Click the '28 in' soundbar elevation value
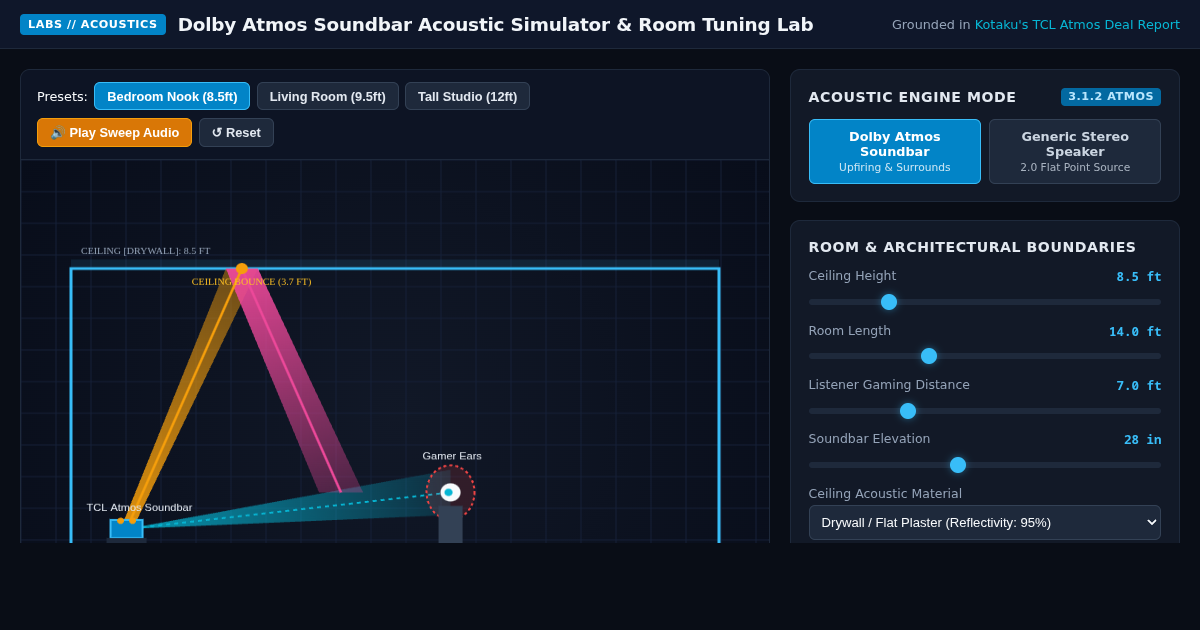 coord(1143,440)
